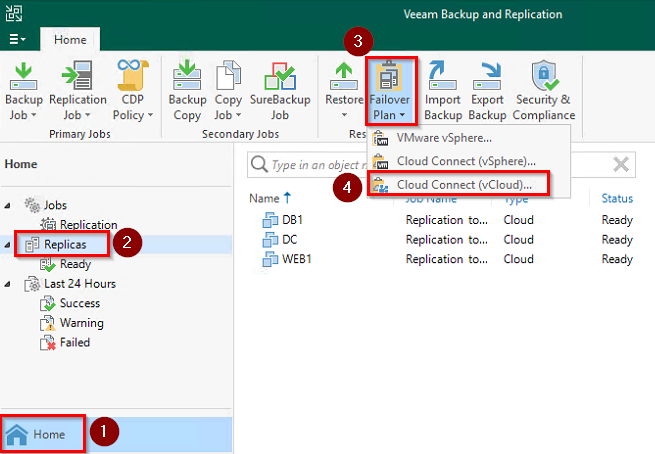The image size is (655, 454).
Task: Select the WEB1 row name
Action: click(x=297, y=259)
